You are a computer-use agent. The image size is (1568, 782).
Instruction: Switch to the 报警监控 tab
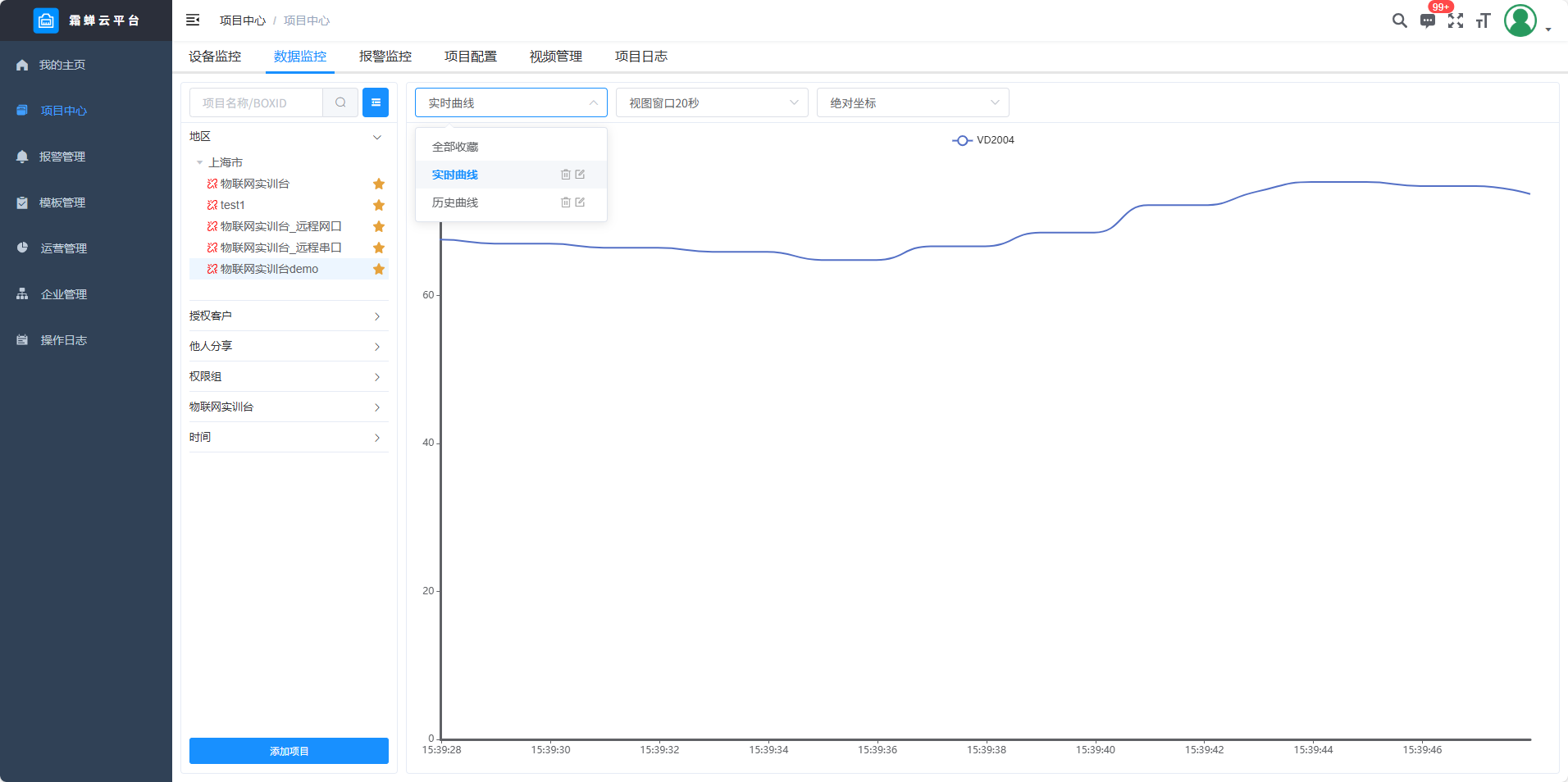click(x=385, y=57)
